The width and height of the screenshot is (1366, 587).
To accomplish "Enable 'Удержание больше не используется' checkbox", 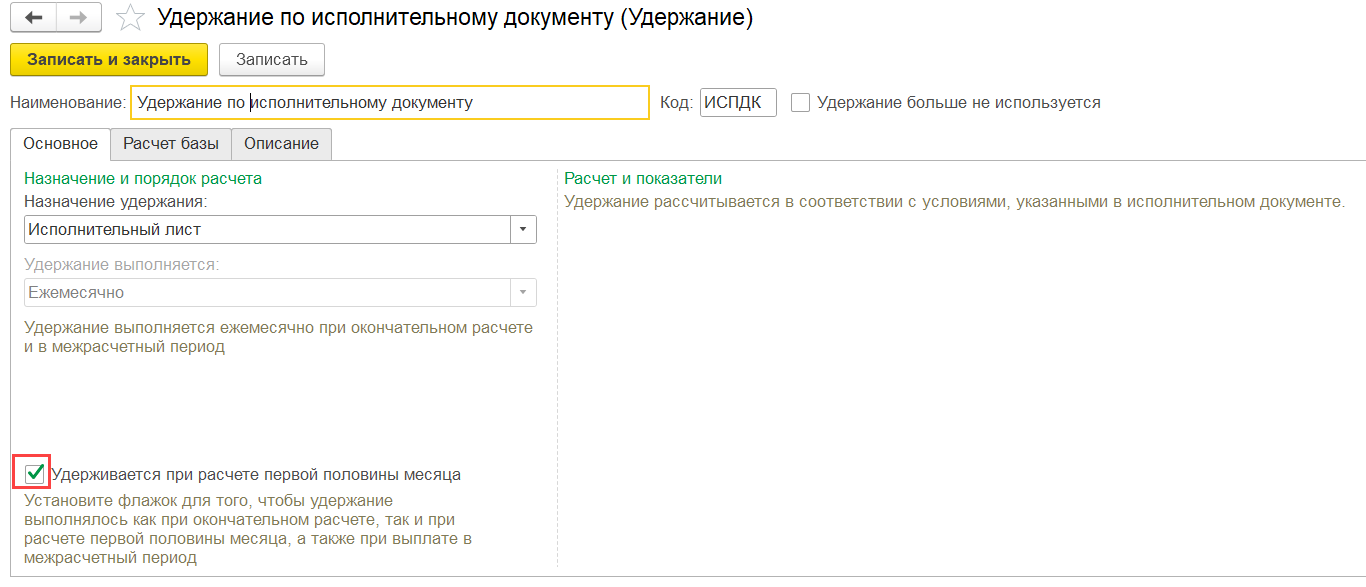I will pos(800,102).
